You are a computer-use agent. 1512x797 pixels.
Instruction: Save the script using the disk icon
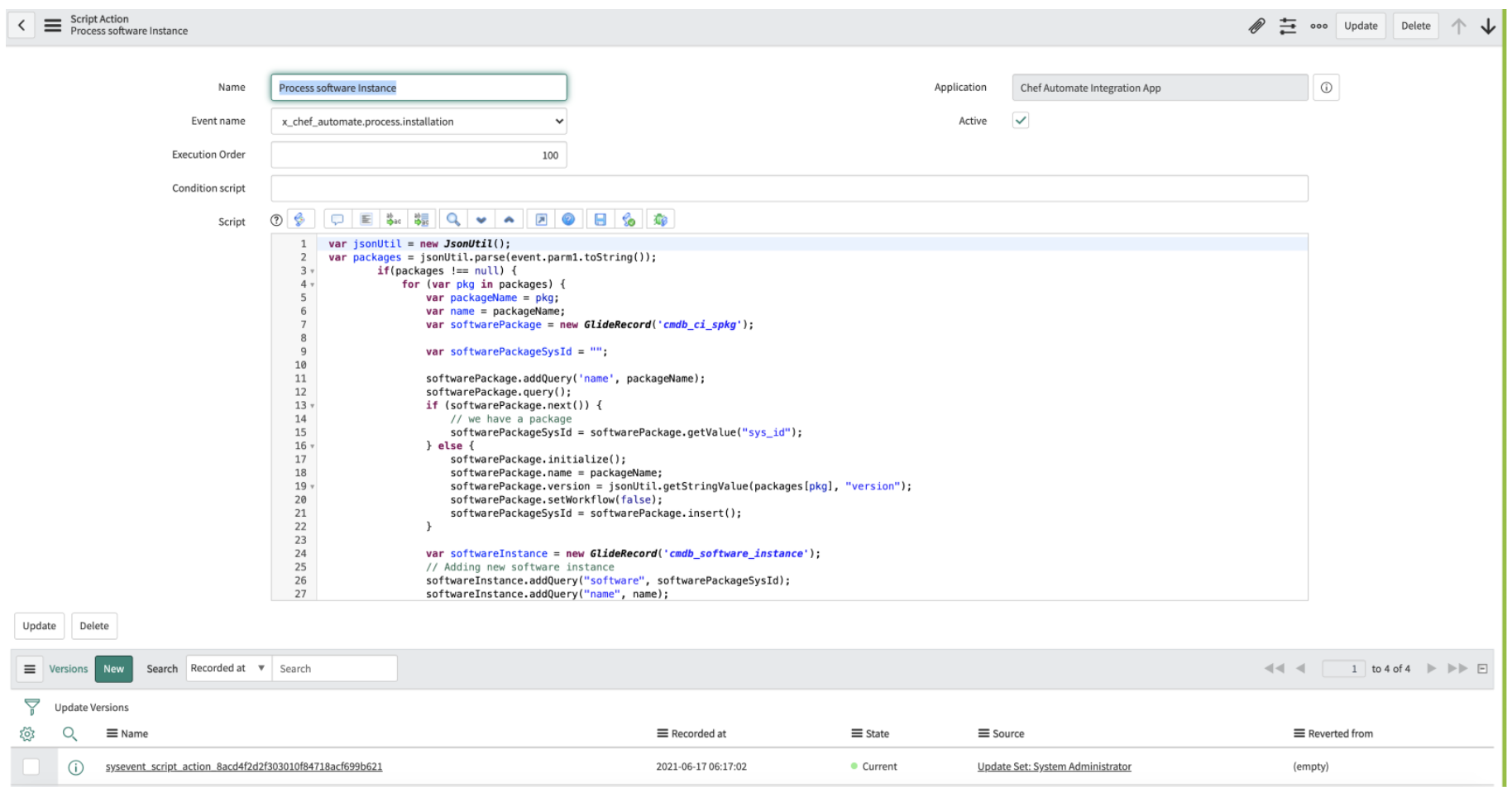600,219
